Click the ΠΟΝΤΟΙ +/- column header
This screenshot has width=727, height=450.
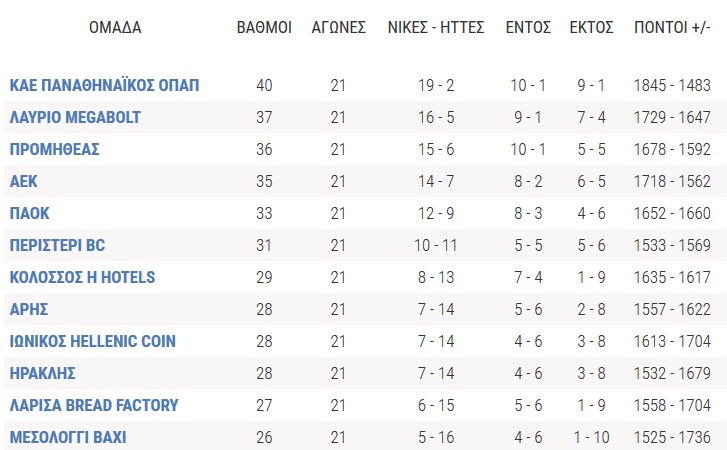672,27
